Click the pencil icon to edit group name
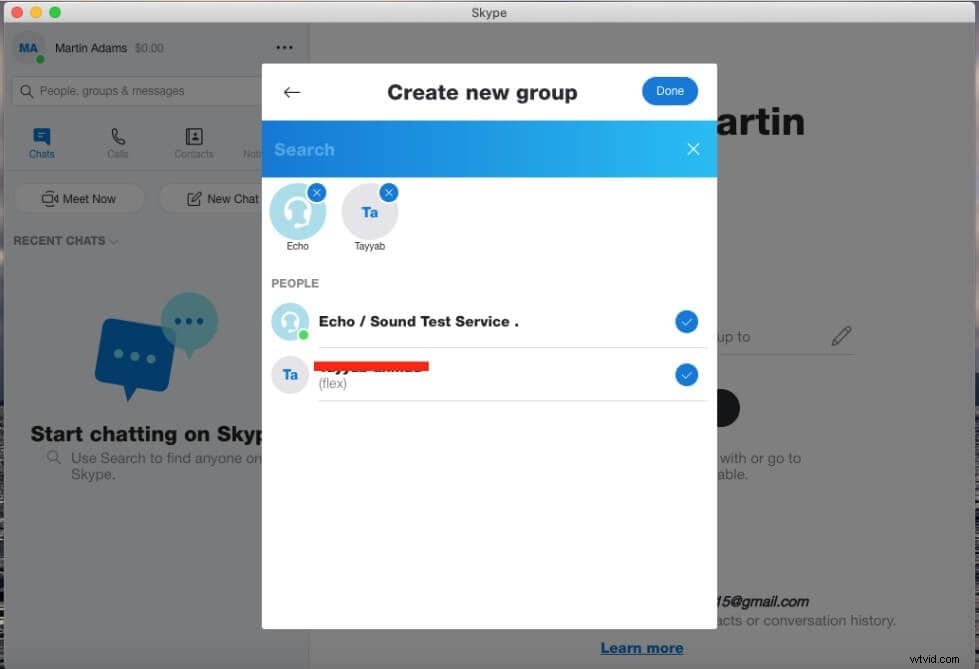Viewport: 979px width, 669px height. click(841, 336)
